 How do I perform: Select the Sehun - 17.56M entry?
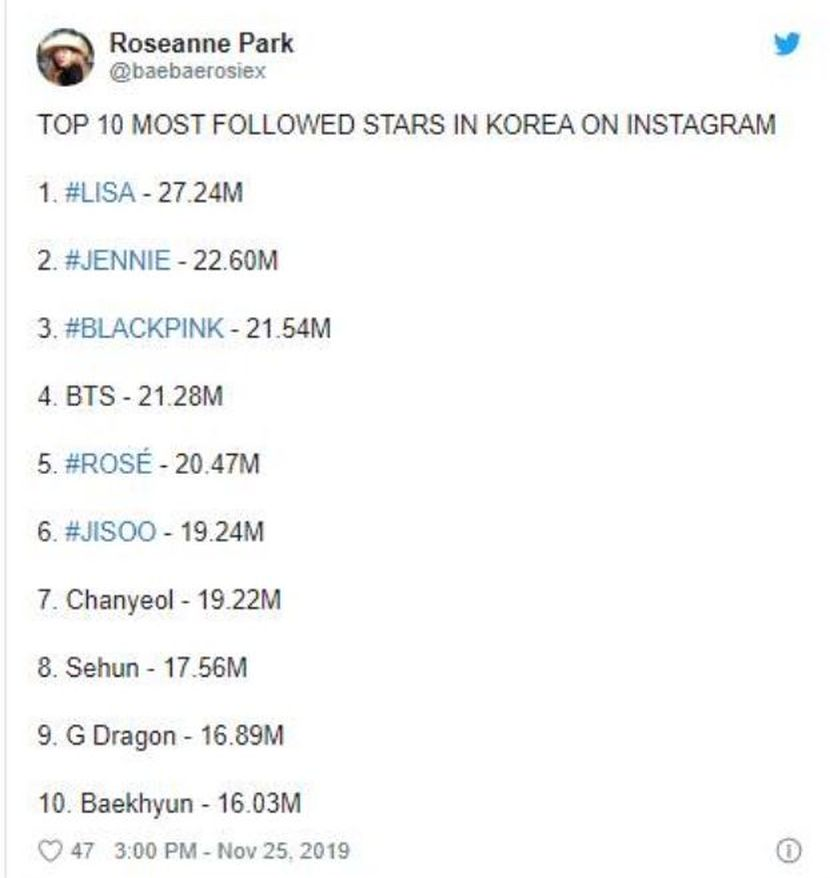coord(142,668)
